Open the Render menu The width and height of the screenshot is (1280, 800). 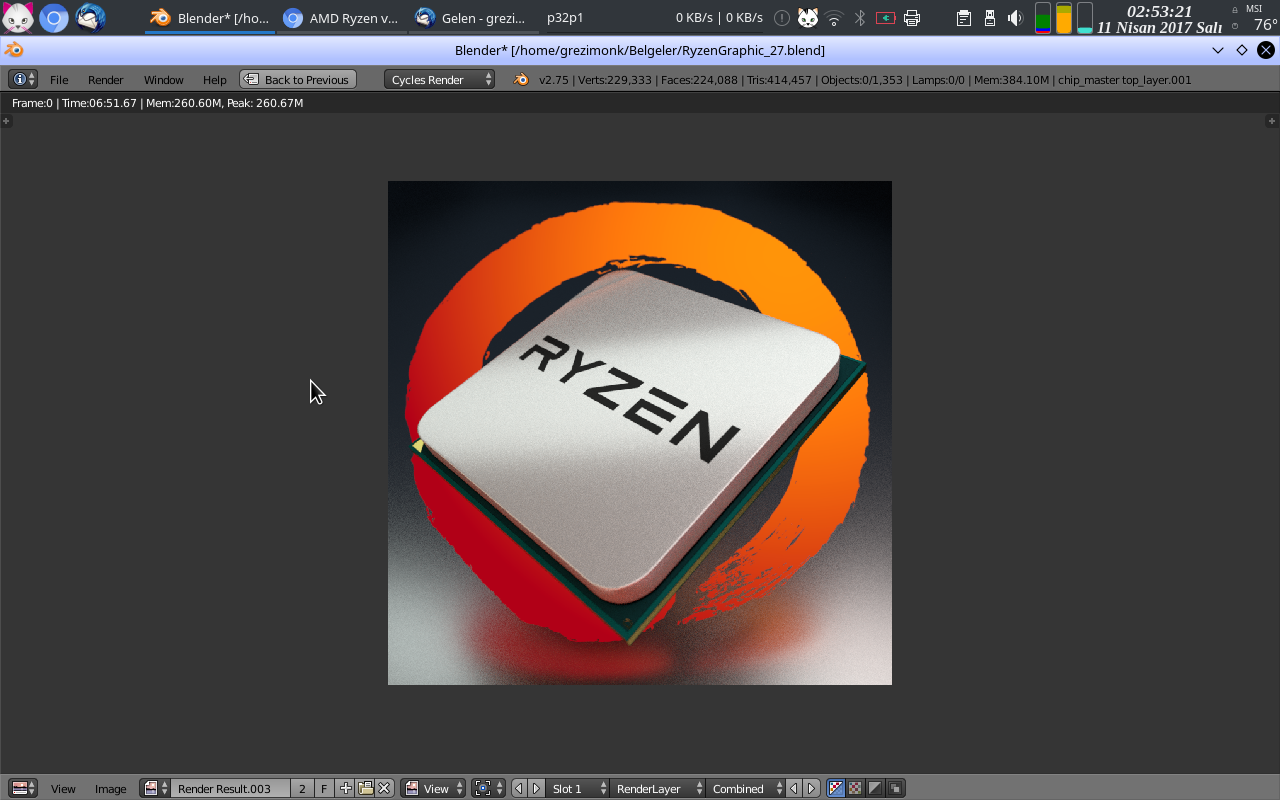[x=106, y=80]
